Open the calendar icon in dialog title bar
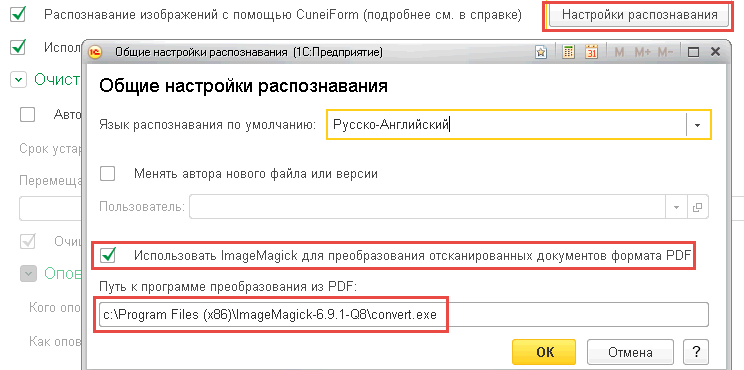The width and height of the screenshot is (744, 370). pyautogui.click(x=591, y=52)
